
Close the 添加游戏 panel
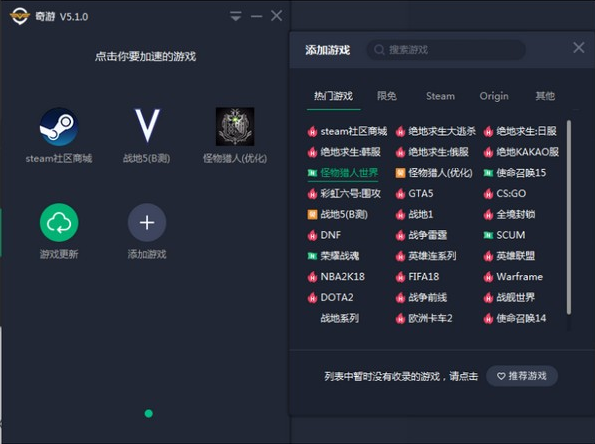click(578, 47)
